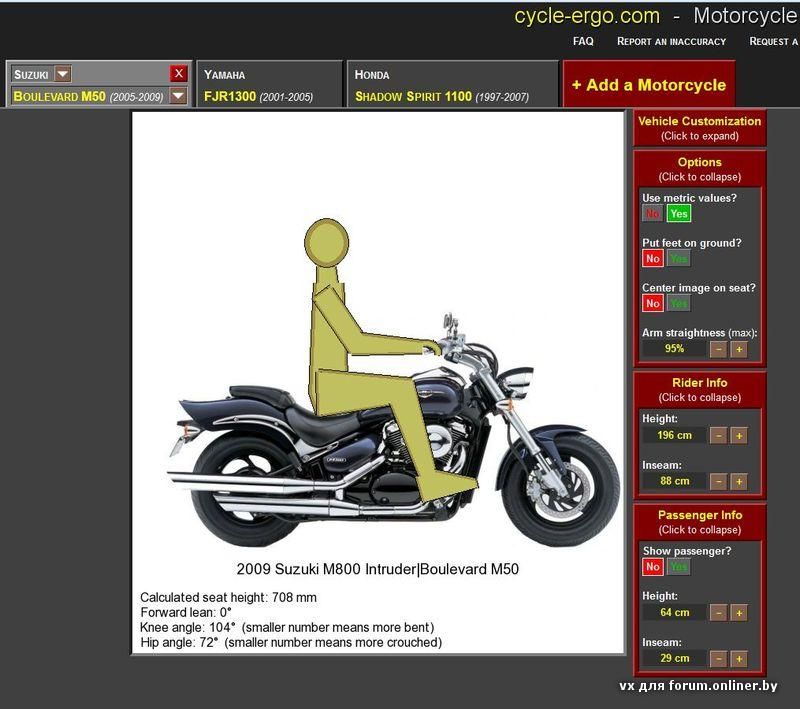Viewport: 800px width, 709px height.
Task: Decrease rider height with minus button
Action: (x=718, y=435)
